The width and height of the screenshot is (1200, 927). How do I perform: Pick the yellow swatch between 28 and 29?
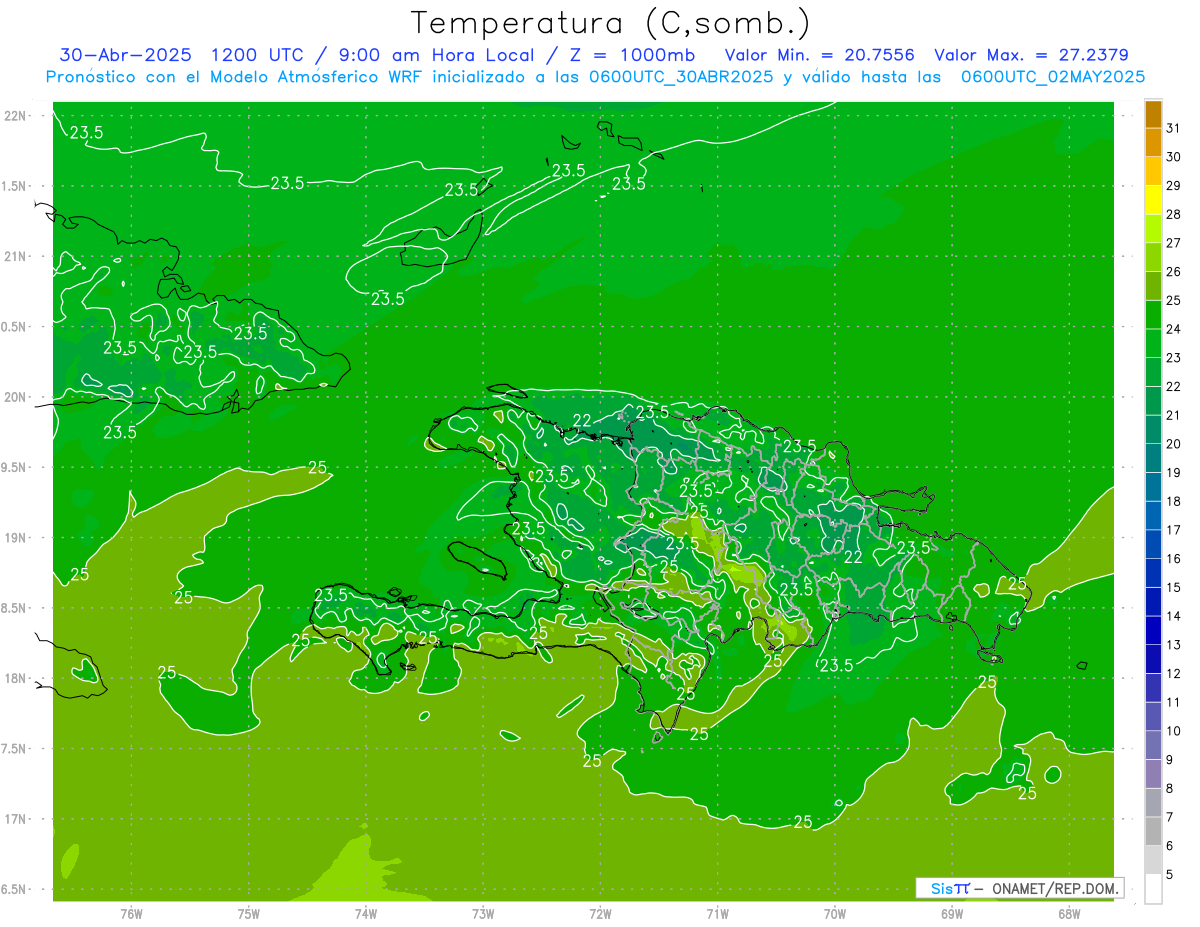(x=1153, y=201)
